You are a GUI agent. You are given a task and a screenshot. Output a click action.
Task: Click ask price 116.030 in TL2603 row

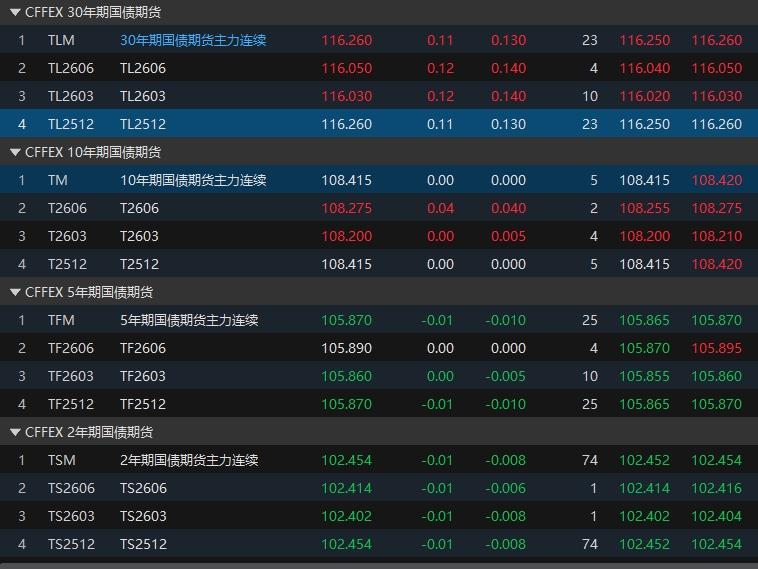[x=716, y=96]
